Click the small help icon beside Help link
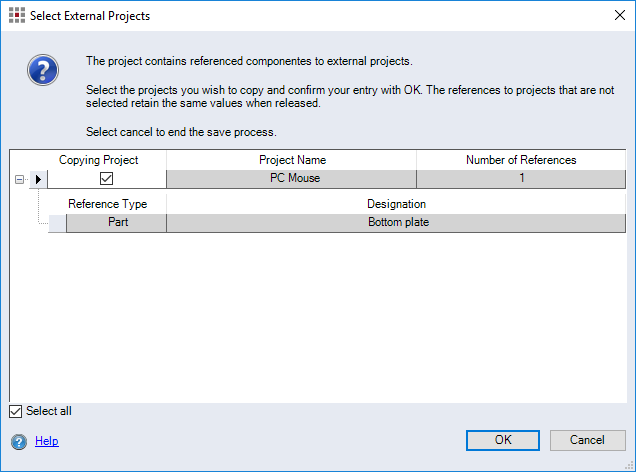636x472 pixels. point(19,441)
